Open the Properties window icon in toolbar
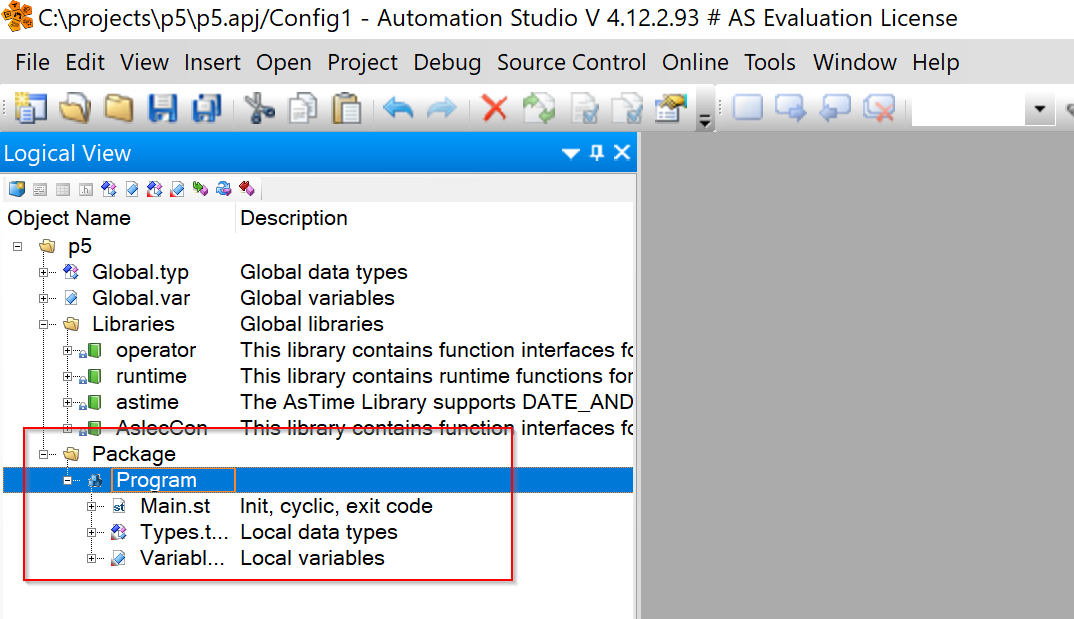Image resolution: width=1074 pixels, height=619 pixels. coord(671,108)
